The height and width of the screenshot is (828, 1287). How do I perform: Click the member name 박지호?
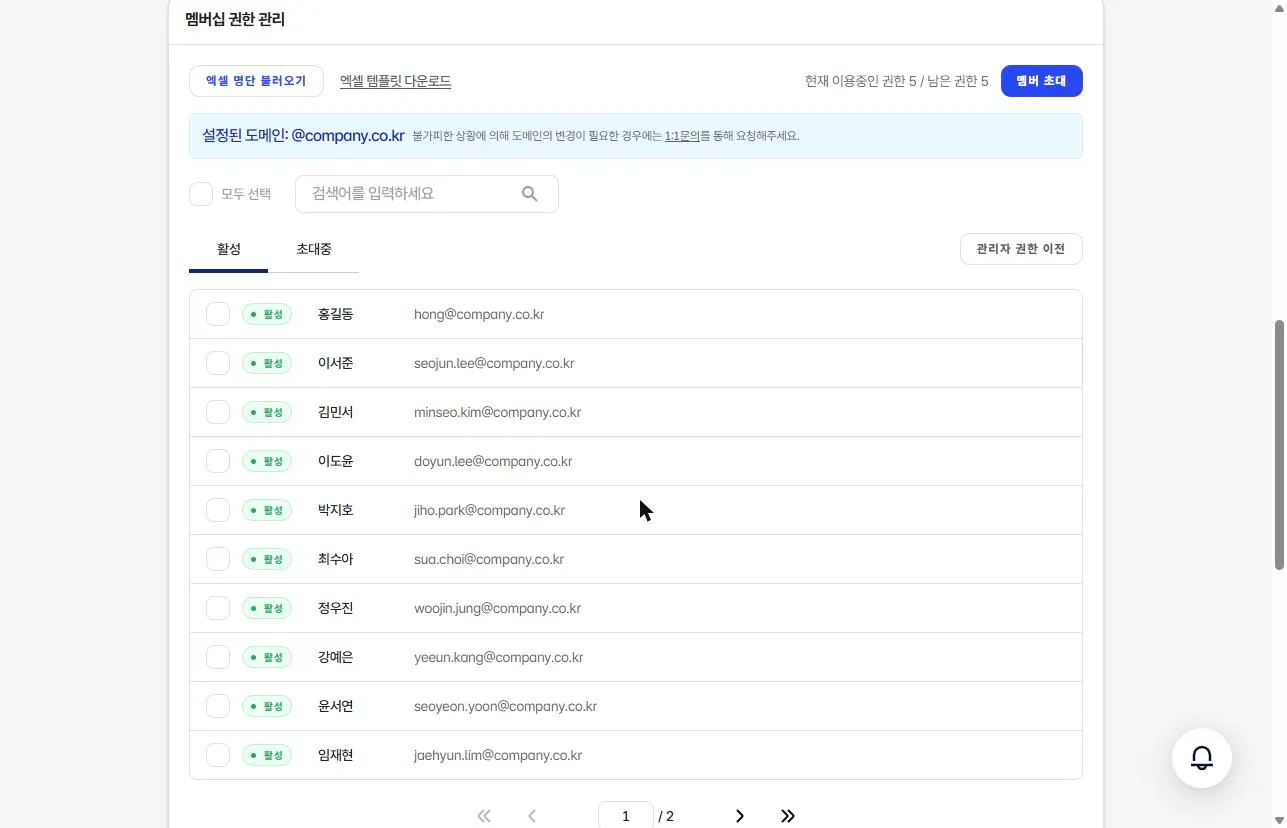click(336, 510)
